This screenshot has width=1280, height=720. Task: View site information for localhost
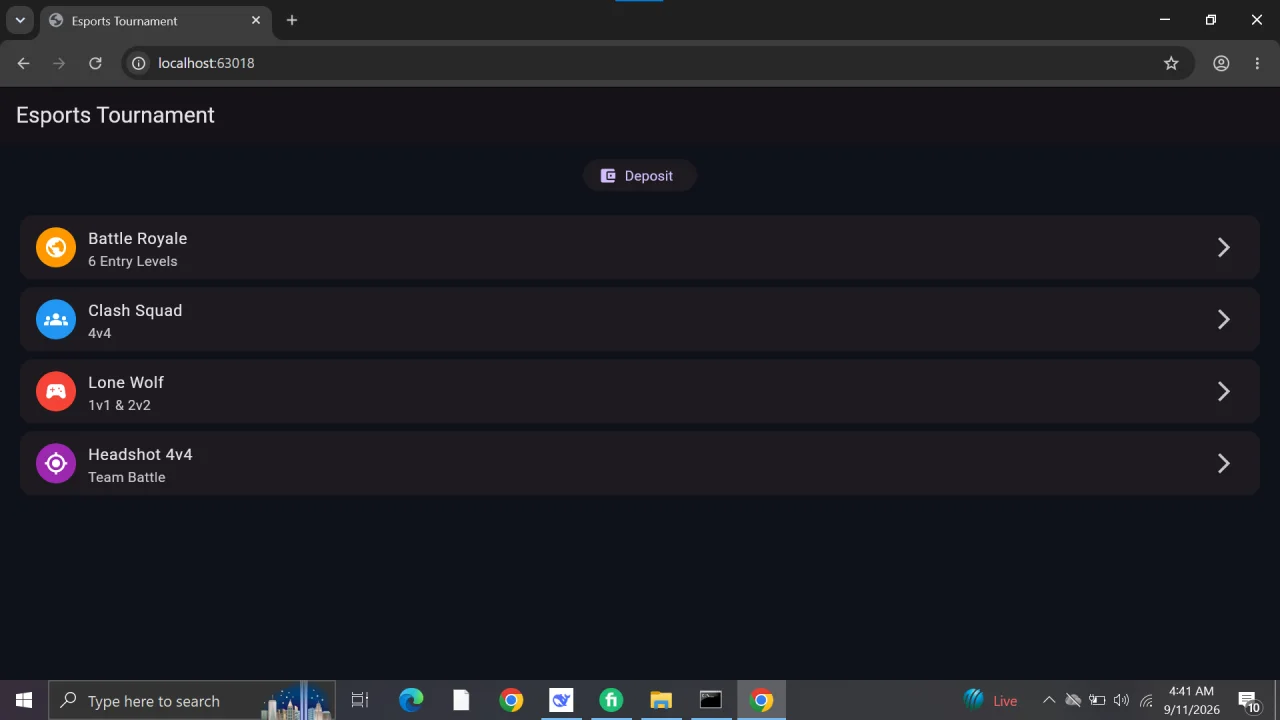(139, 63)
